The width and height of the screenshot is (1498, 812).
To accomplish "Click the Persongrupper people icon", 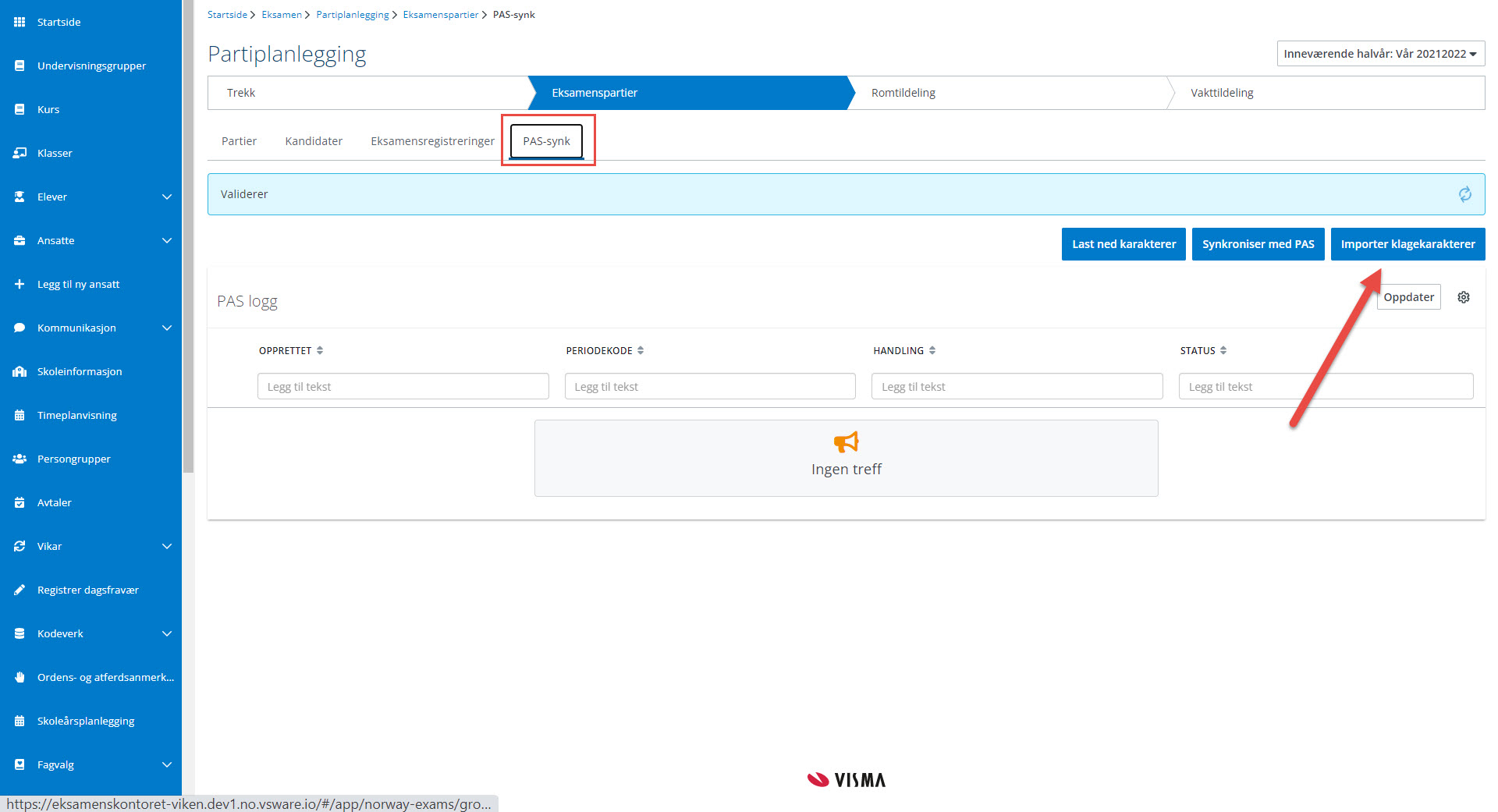I will click(x=20, y=459).
